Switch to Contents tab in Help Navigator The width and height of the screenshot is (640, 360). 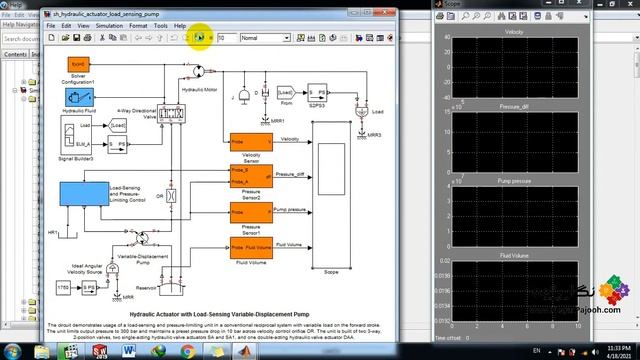pyautogui.click(x=16, y=54)
